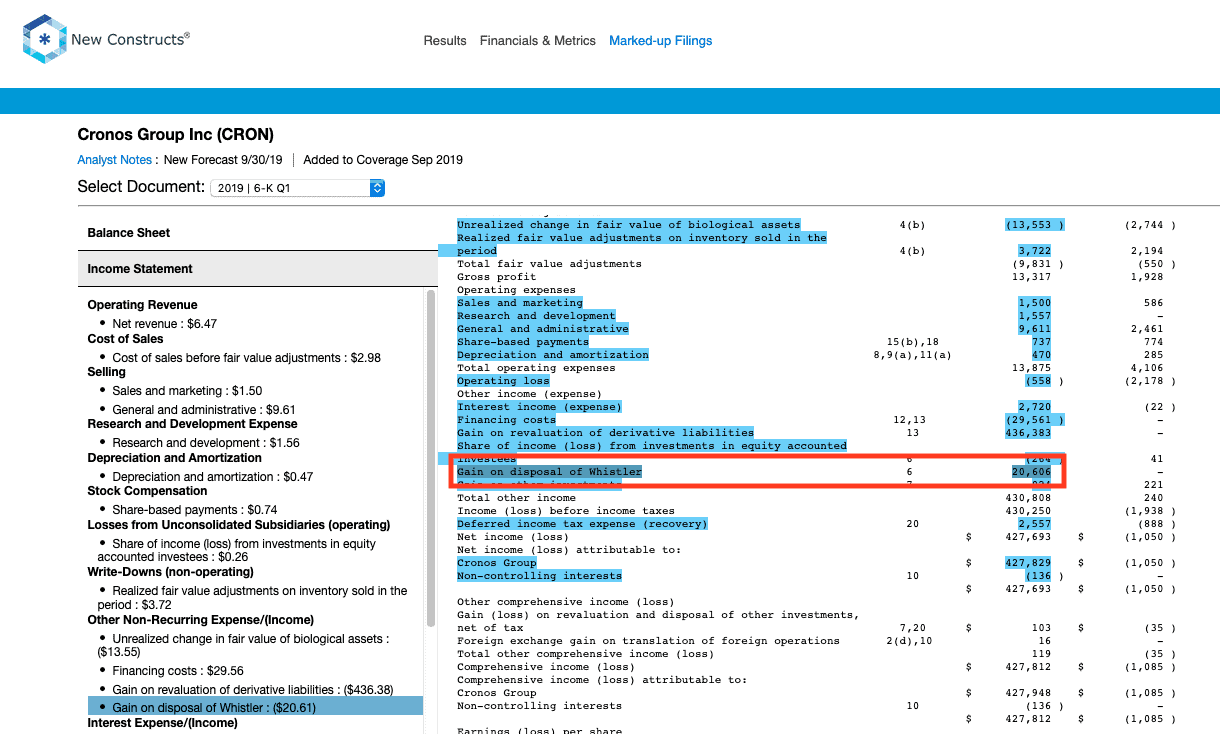1220x734 pixels.
Task: Open the Select Document dropdown
Action: pyautogui.click(x=297, y=188)
